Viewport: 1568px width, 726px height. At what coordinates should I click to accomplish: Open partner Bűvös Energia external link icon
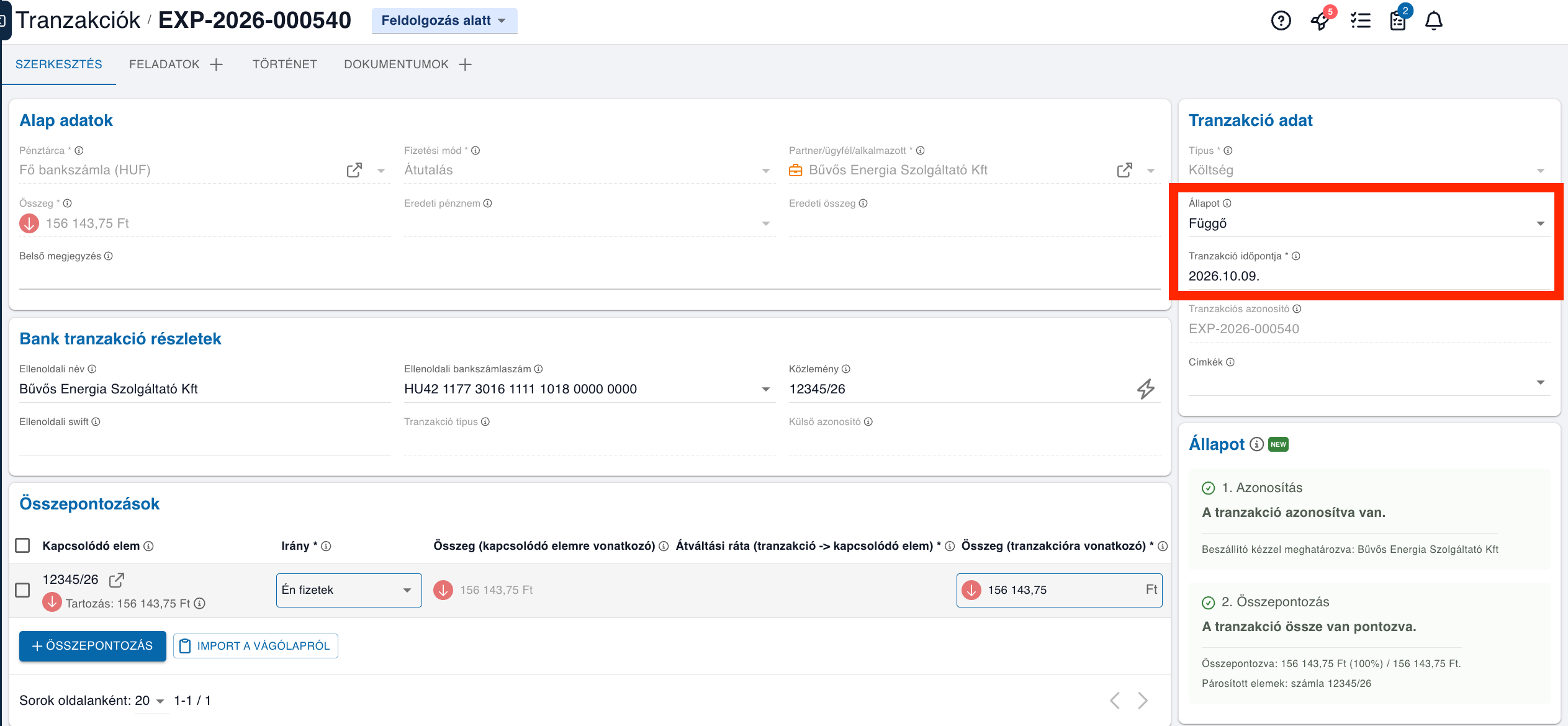pyautogui.click(x=1124, y=170)
